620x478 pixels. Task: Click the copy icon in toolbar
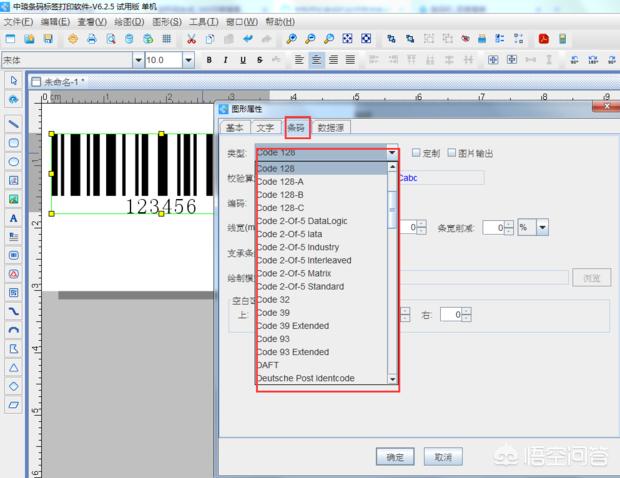click(210, 39)
